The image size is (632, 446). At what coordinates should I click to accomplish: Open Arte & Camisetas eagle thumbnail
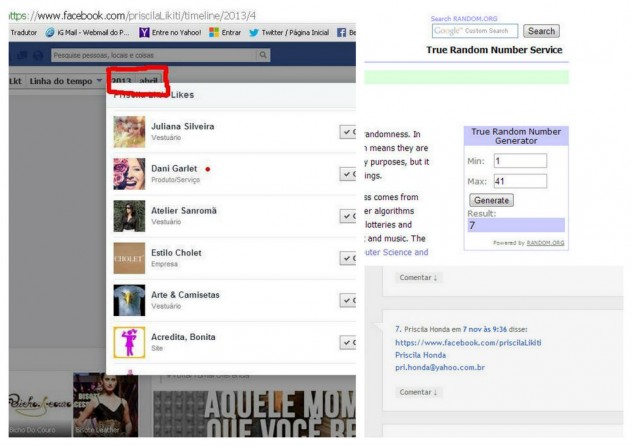pyautogui.click(x=129, y=300)
